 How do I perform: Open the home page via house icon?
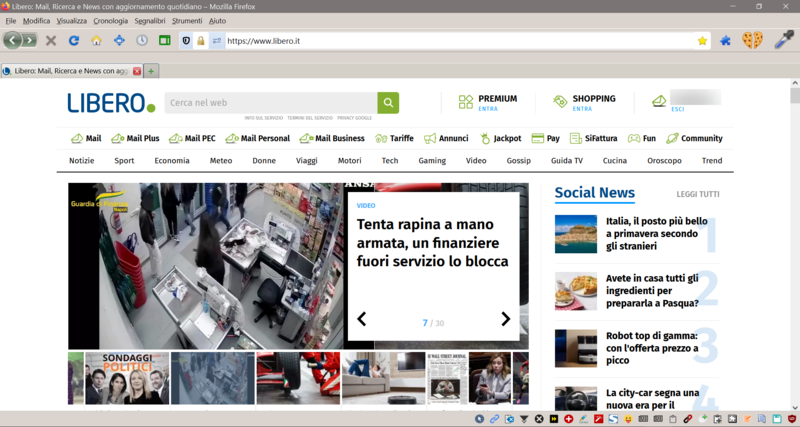pyautogui.click(x=96, y=40)
